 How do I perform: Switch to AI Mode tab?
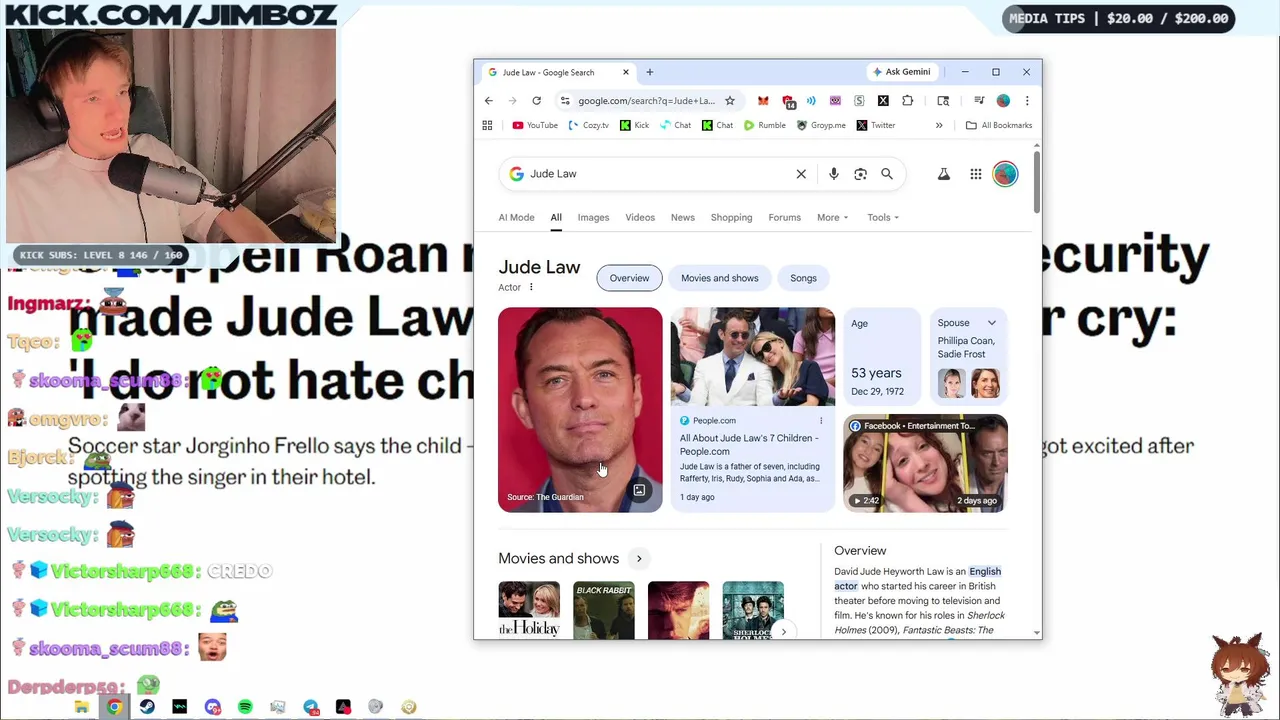click(517, 217)
